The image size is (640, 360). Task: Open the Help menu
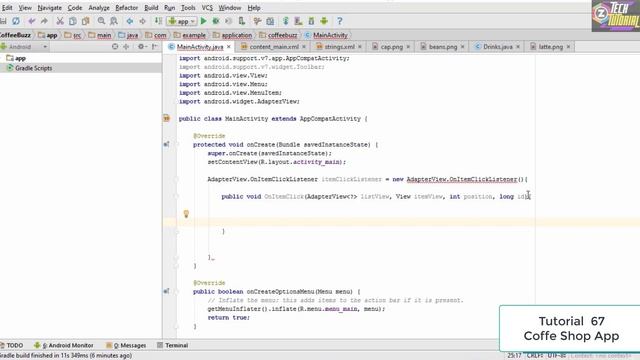pos(254,8)
